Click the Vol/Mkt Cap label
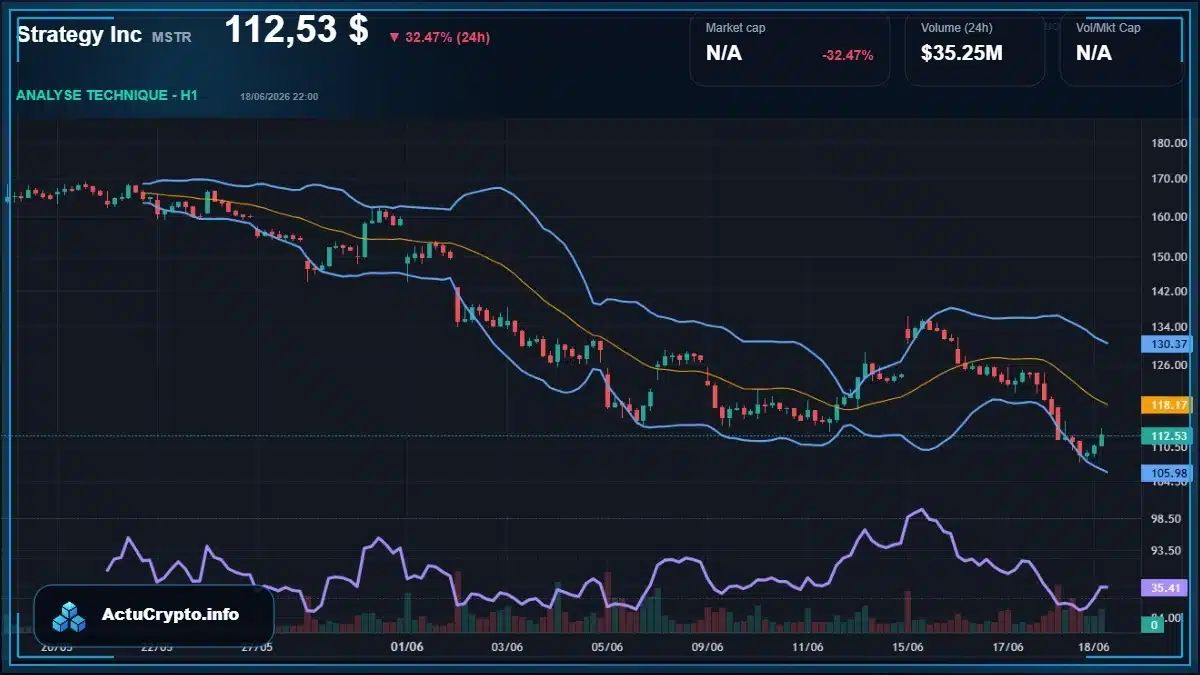 click(1108, 28)
